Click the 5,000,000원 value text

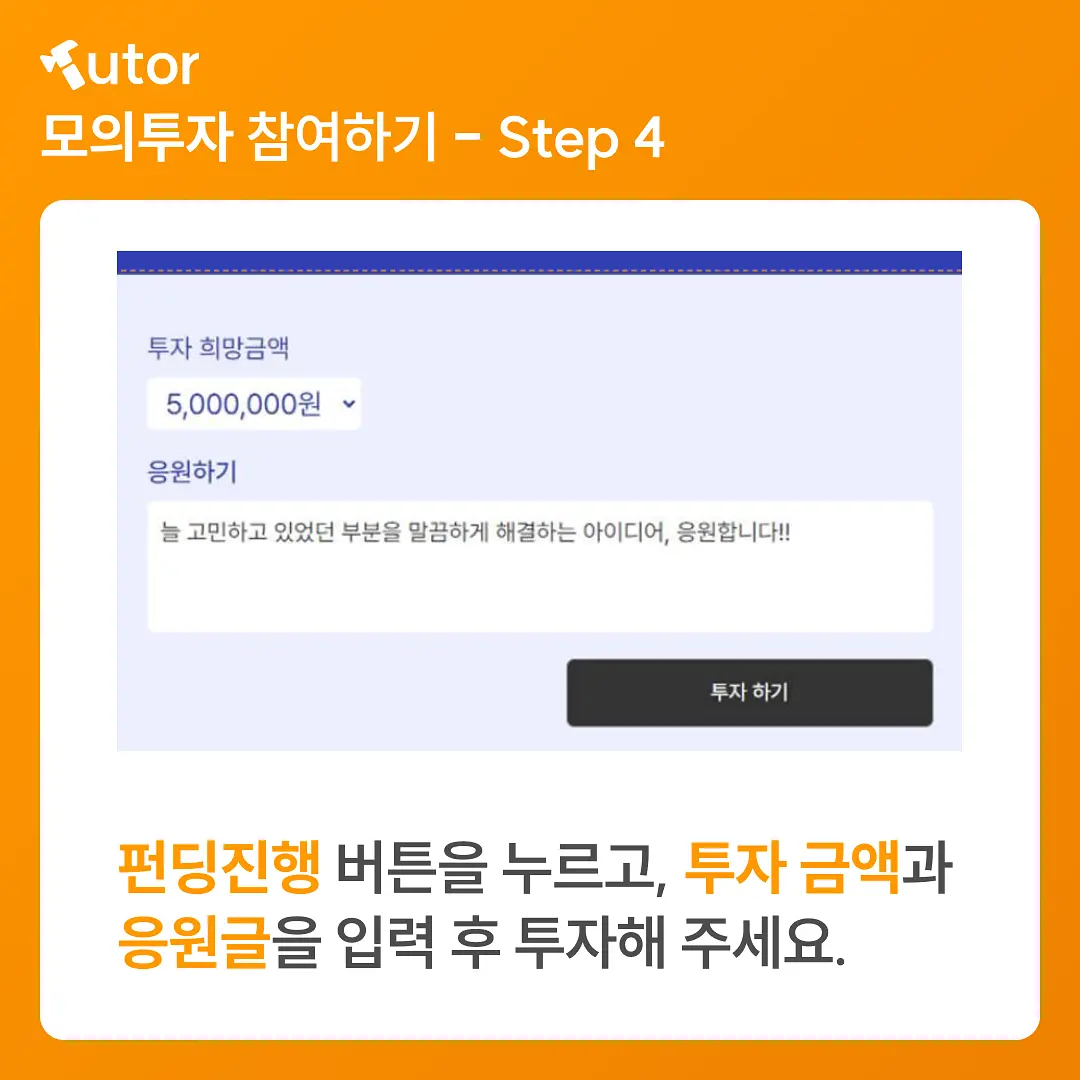click(244, 404)
